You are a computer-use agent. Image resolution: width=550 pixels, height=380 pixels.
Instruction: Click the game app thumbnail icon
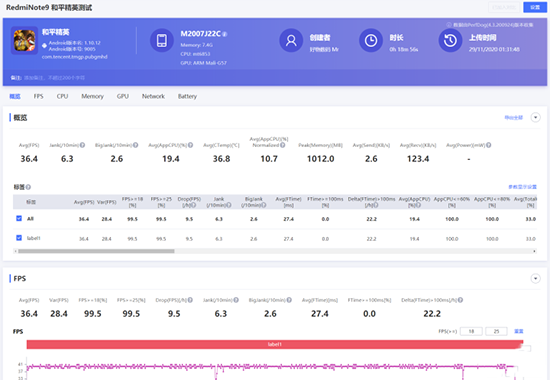click(x=24, y=40)
